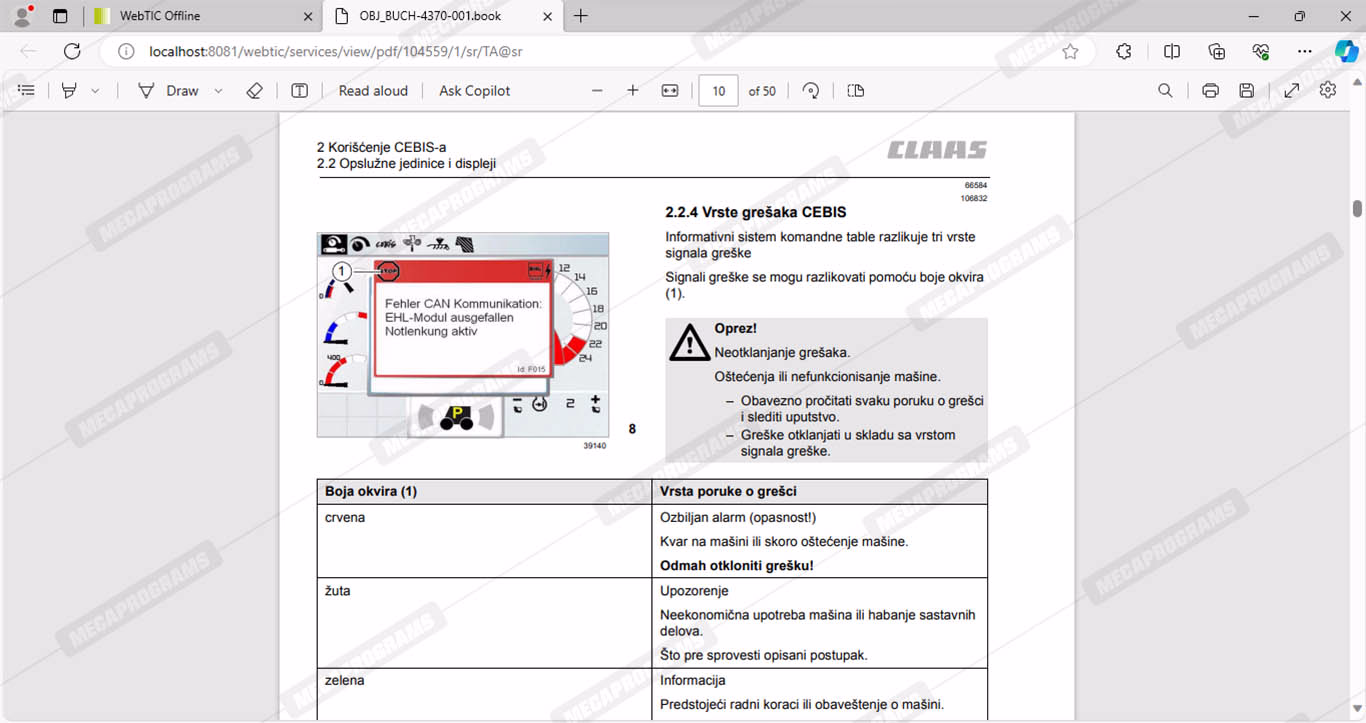Screen dimensions: 1366x723
Task: Rotate the PDF page
Action: coord(811,90)
